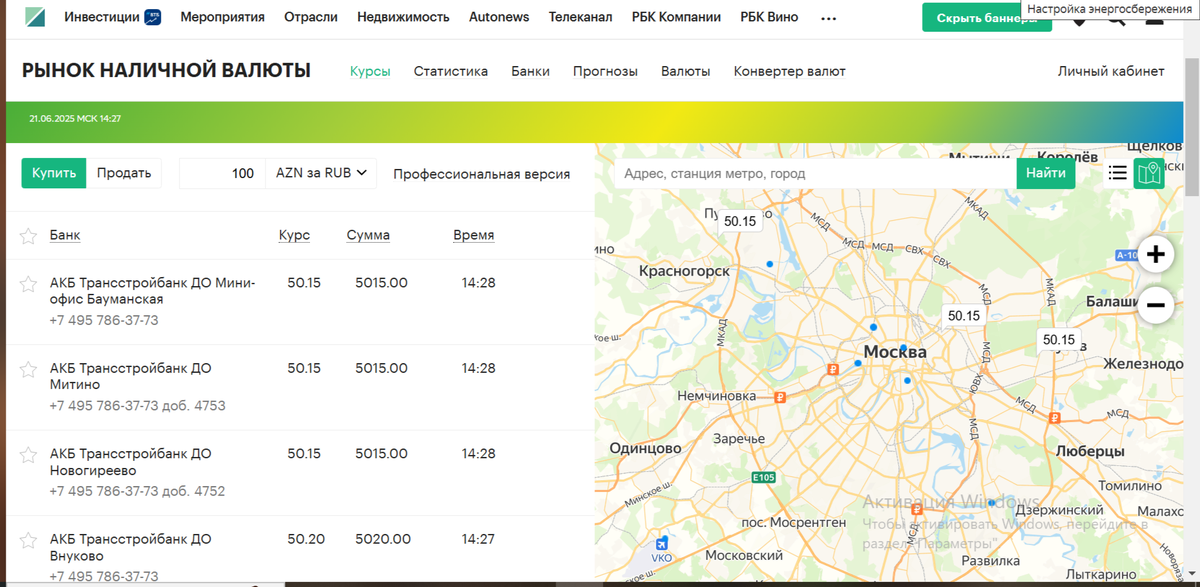
Task: Open Личный кабинет link
Action: (1111, 71)
